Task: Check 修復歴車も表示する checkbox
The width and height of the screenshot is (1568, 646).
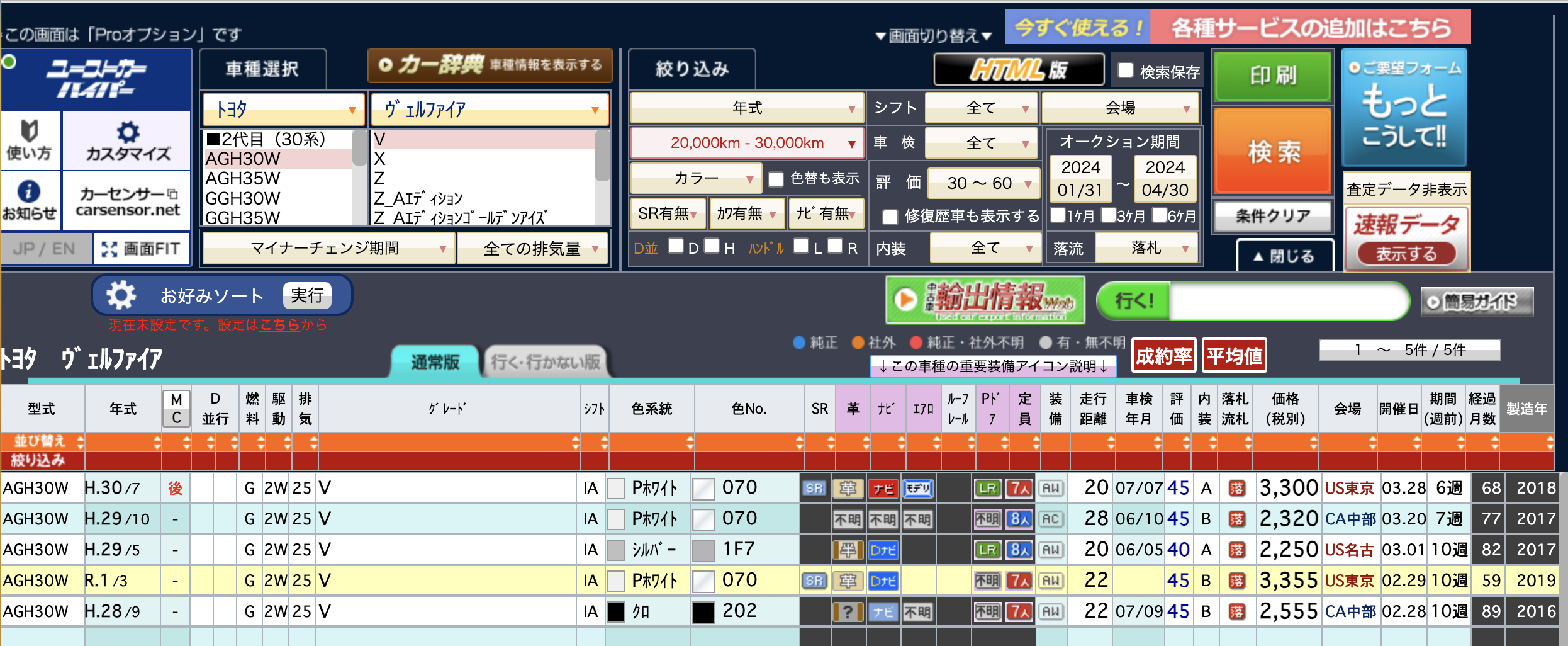Action: pyautogui.click(x=890, y=217)
